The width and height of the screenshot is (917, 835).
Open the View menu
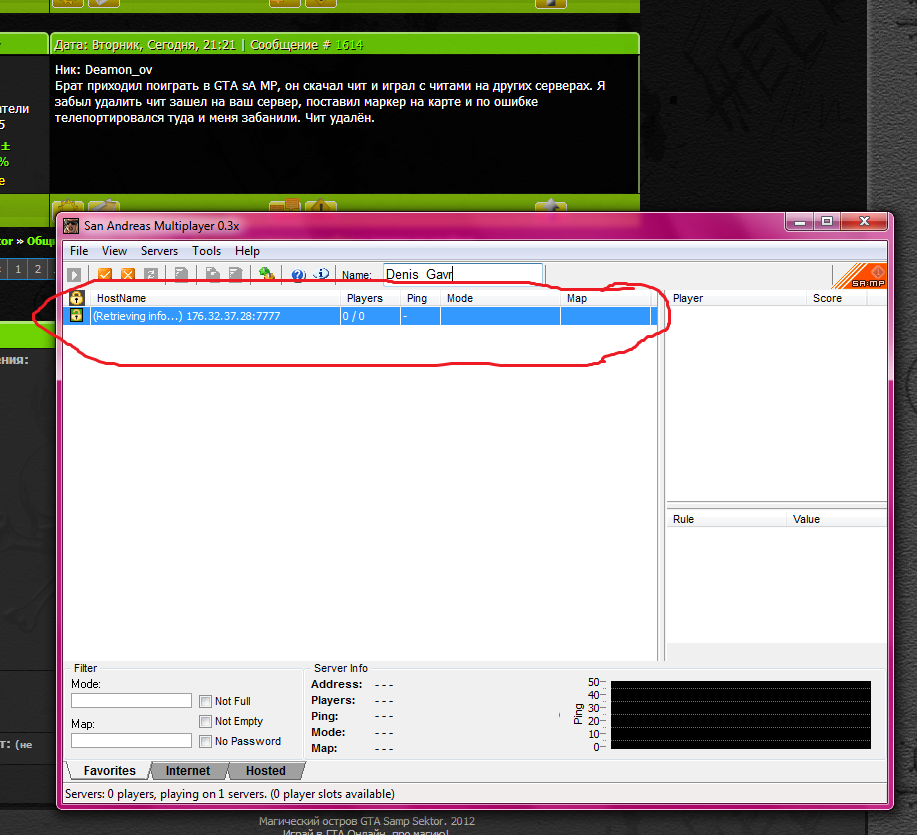pos(114,251)
